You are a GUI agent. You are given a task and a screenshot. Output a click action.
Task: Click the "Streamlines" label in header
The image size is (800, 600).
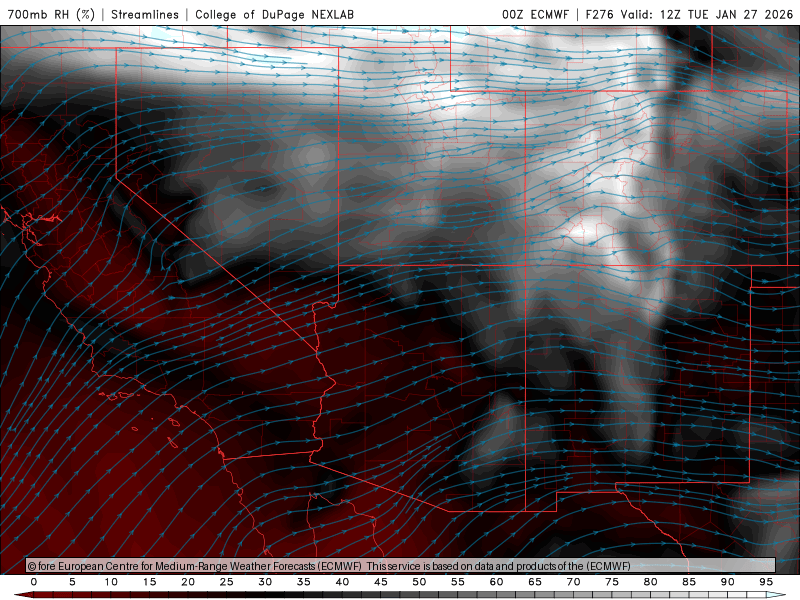[x=145, y=14]
